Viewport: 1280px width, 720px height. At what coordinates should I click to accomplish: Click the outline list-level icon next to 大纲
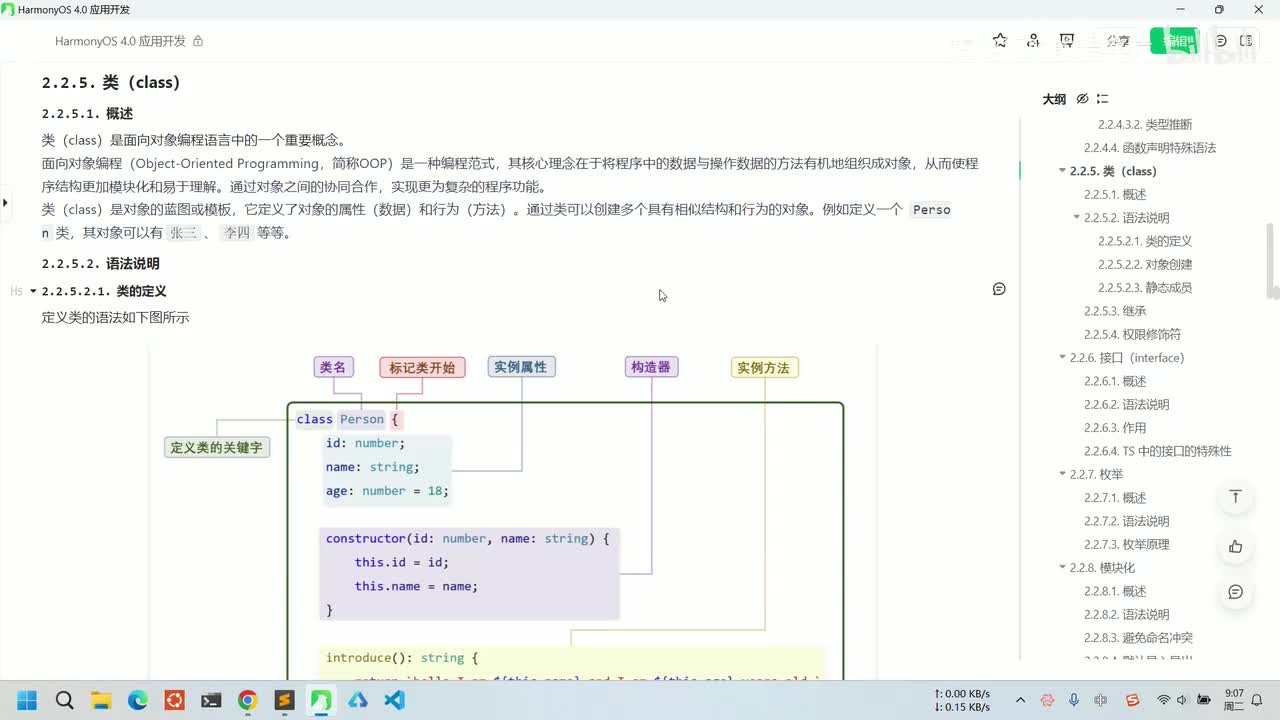click(1102, 99)
